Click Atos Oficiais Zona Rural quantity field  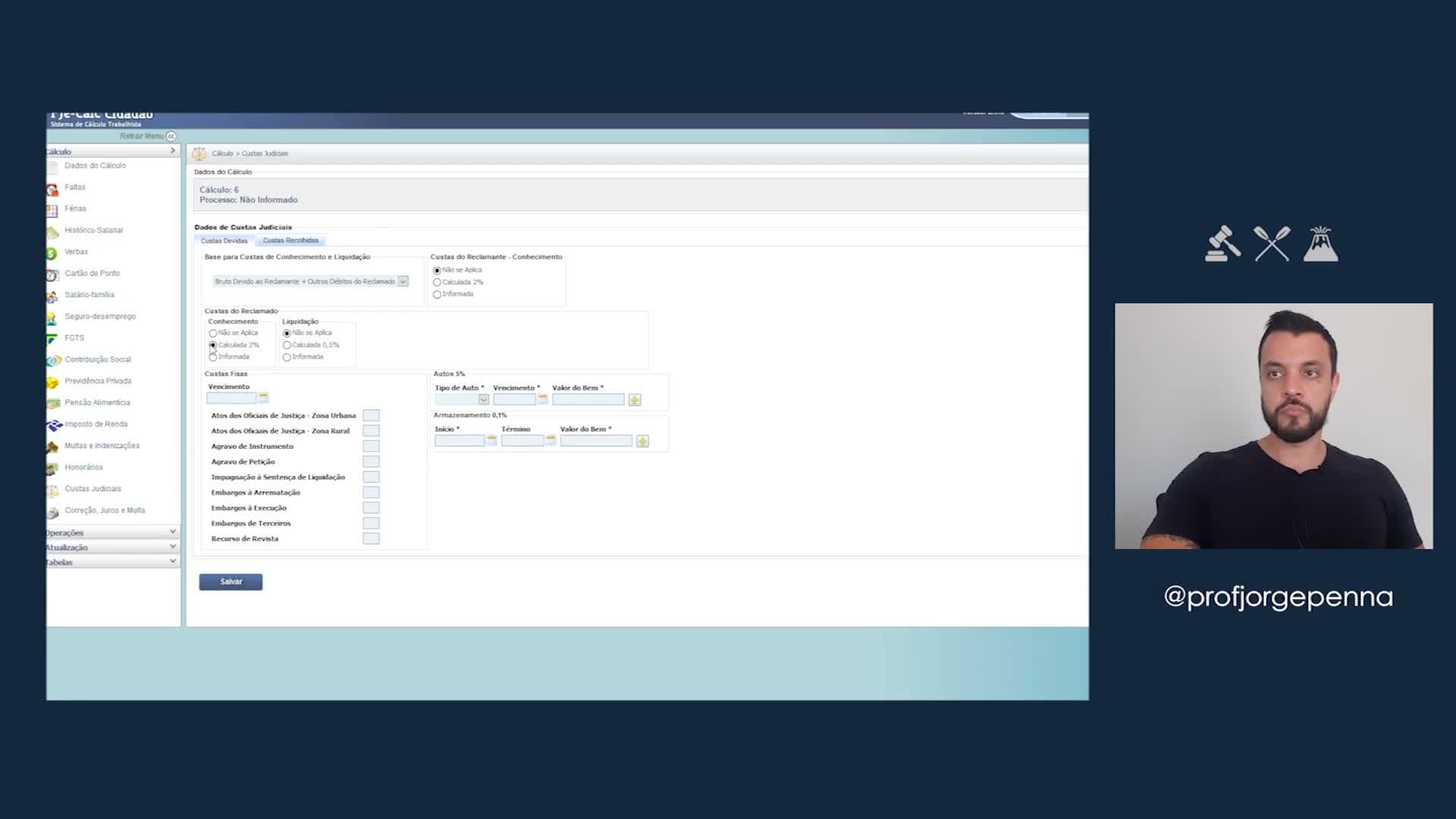coord(371,431)
